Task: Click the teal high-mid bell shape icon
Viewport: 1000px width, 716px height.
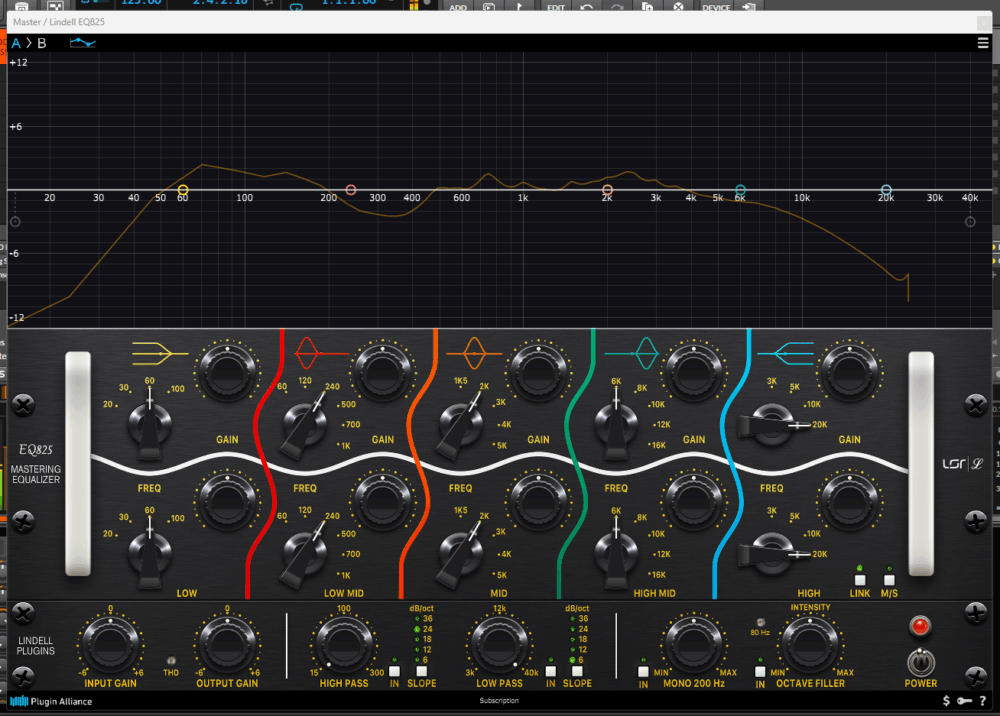Action: point(632,353)
